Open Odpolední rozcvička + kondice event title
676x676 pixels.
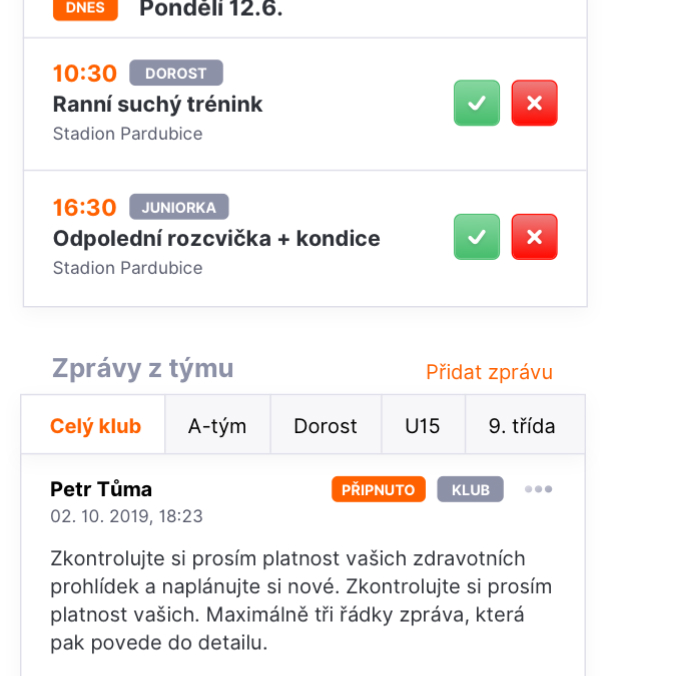(216, 238)
